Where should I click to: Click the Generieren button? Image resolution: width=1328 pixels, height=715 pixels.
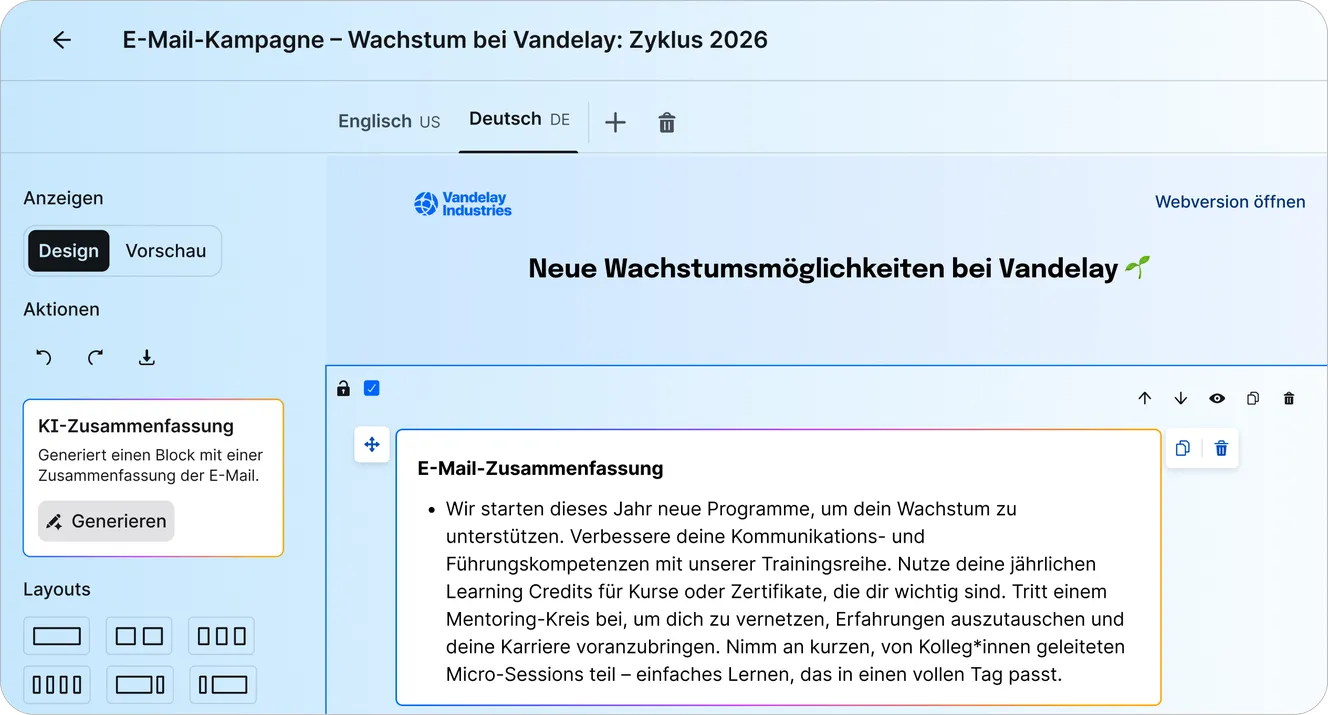tap(106, 521)
